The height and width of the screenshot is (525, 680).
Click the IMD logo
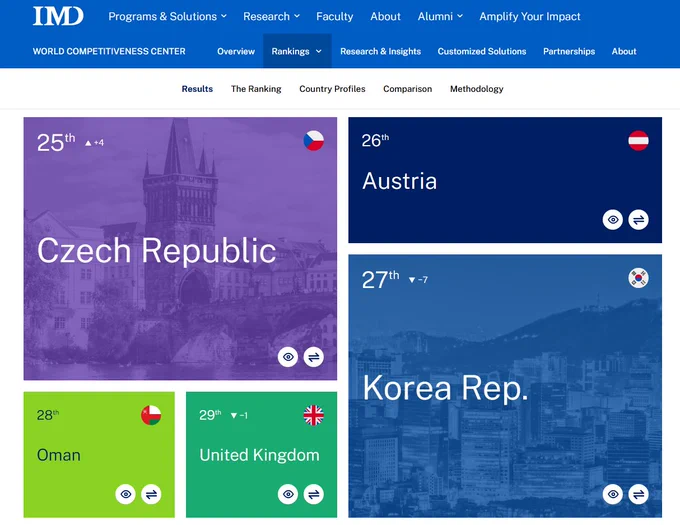58,16
